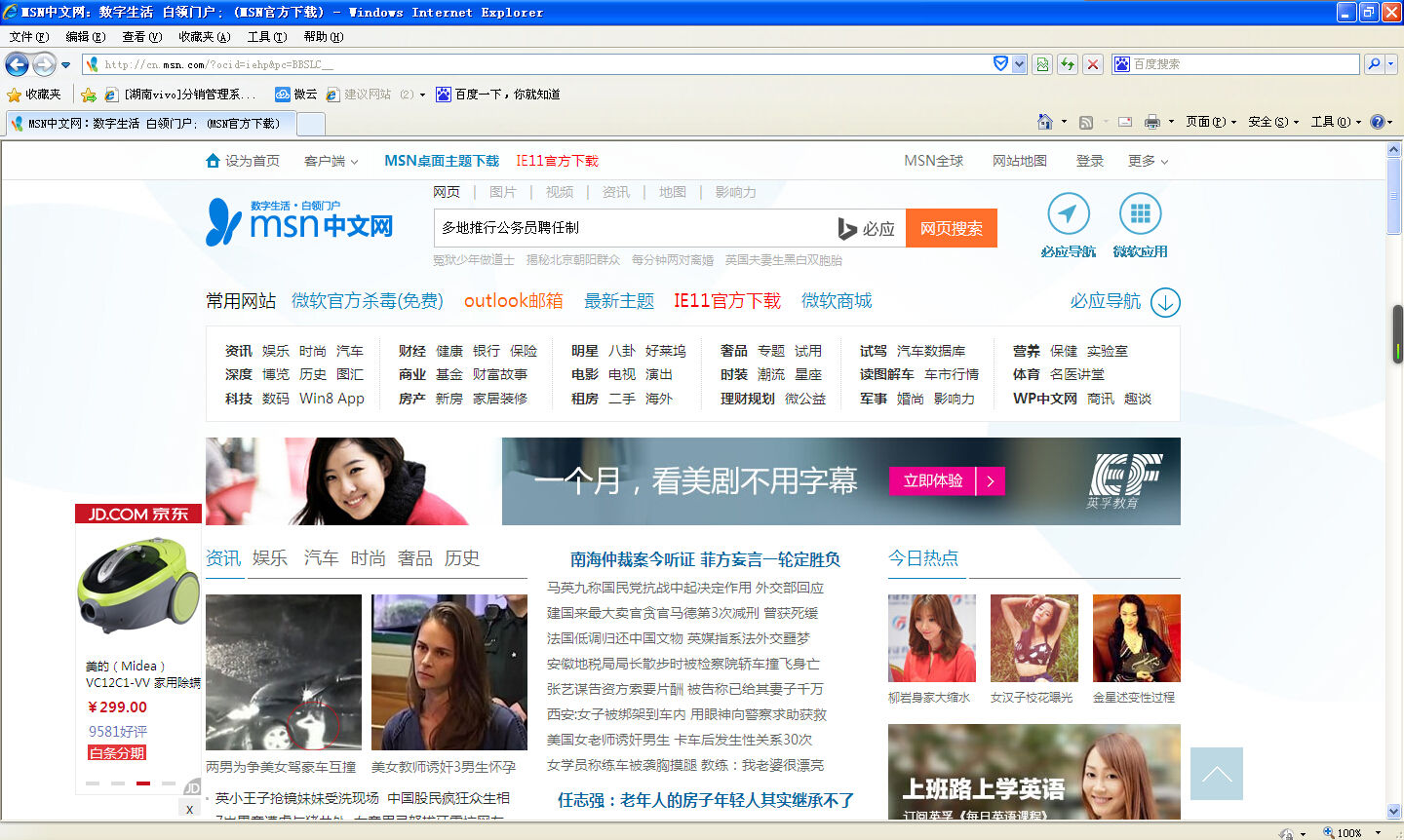The image size is (1404, 840).
Task: Expand the 客户端 dropdown
Action: tap(331, 161)
